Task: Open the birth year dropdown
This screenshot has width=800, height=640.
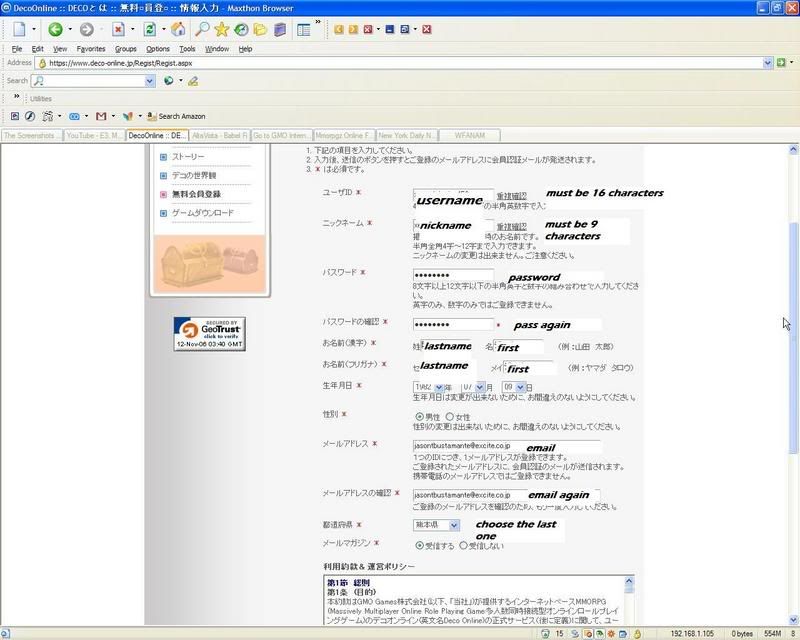Action: 436,386
